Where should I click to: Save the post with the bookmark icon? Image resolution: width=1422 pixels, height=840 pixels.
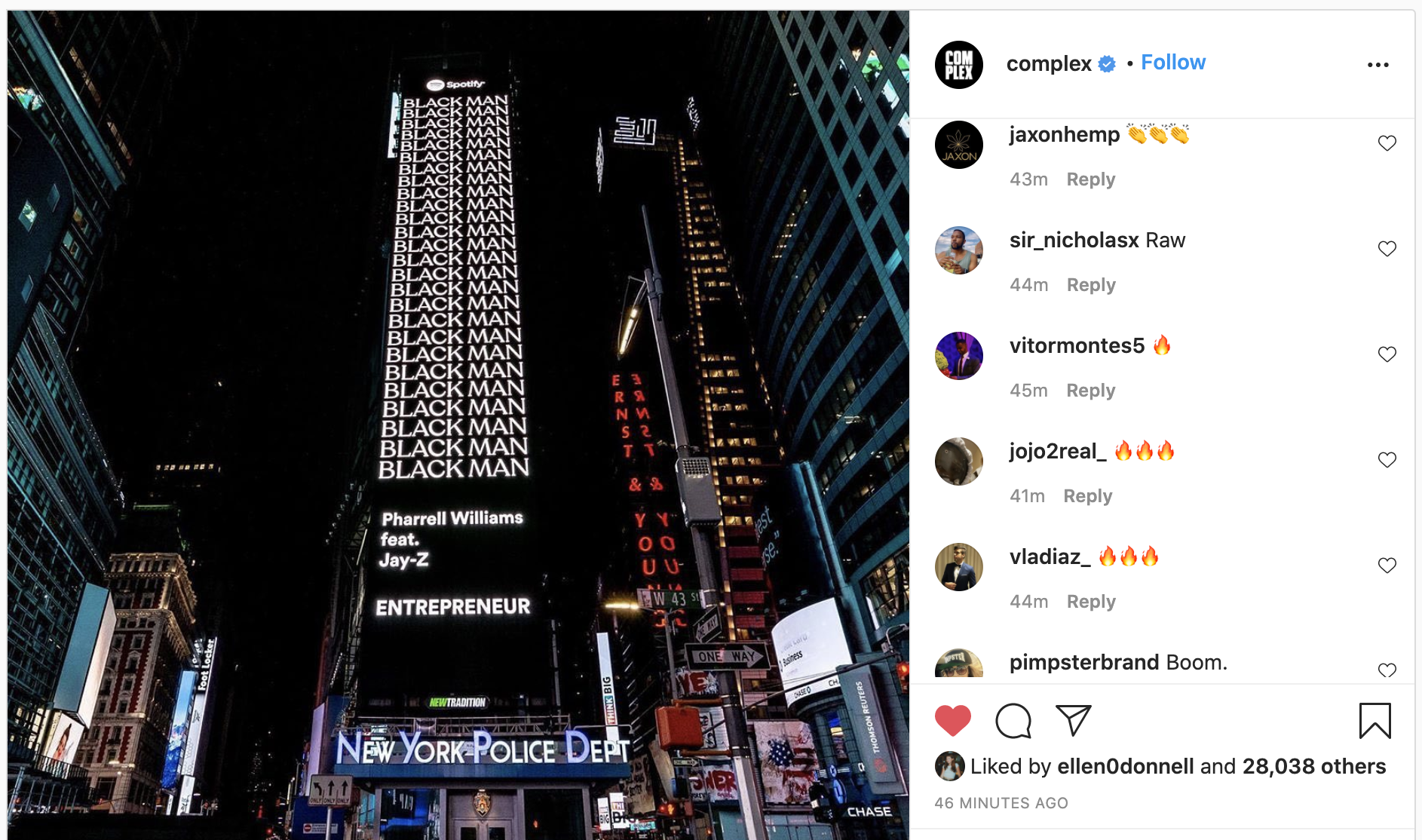tap(1375, 721)
